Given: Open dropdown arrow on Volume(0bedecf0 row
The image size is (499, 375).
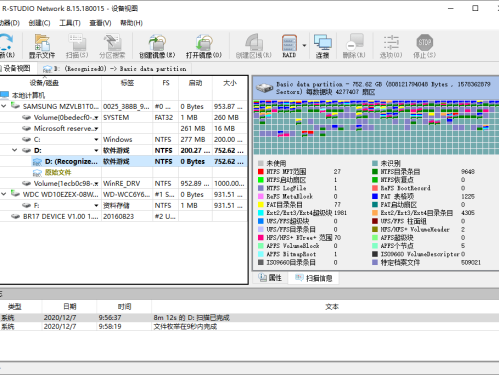Looking at the screenshot, I should [x=96, y=118].
